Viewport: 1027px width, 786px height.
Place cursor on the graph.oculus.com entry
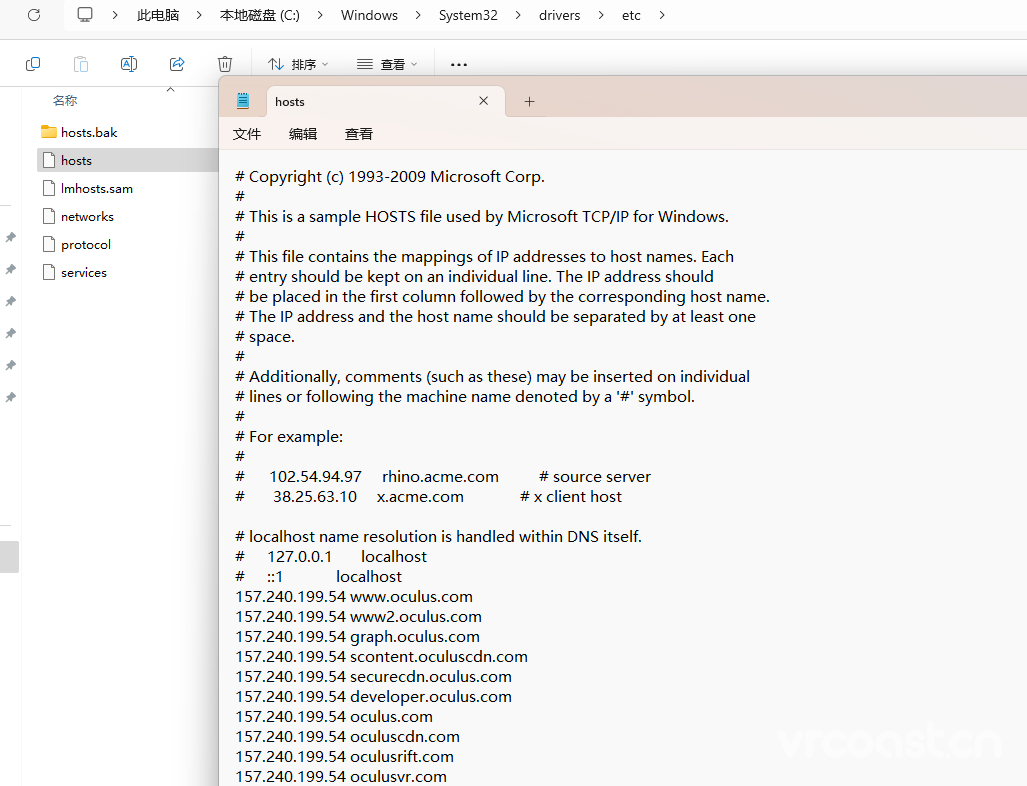pos(358,637)
